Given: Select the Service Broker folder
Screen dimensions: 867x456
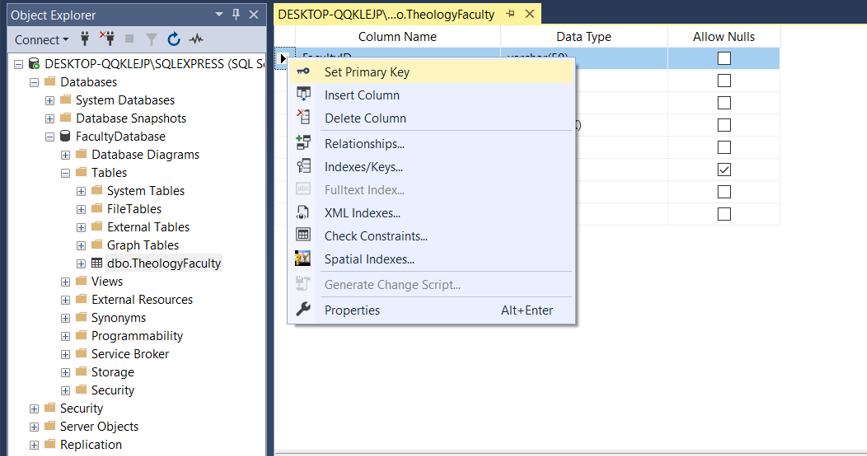Looking at the screenshot, I should pos(130,354).
